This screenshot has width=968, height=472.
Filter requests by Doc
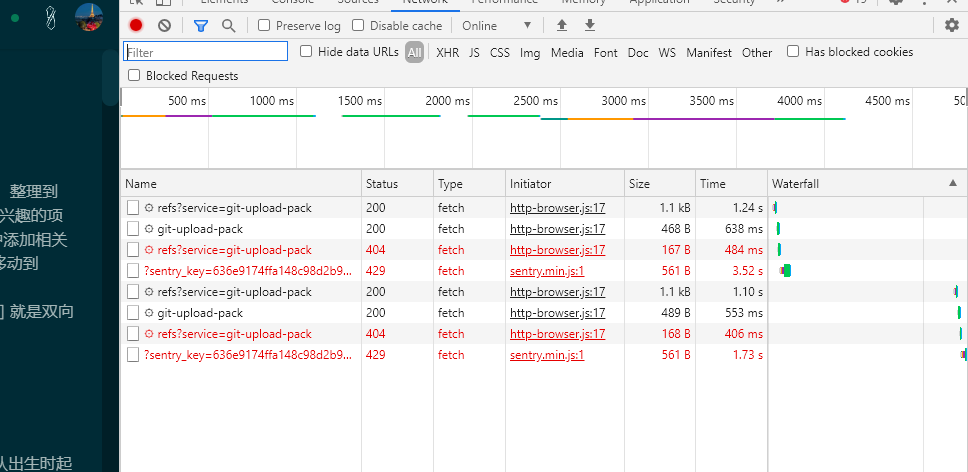(638, 52)
